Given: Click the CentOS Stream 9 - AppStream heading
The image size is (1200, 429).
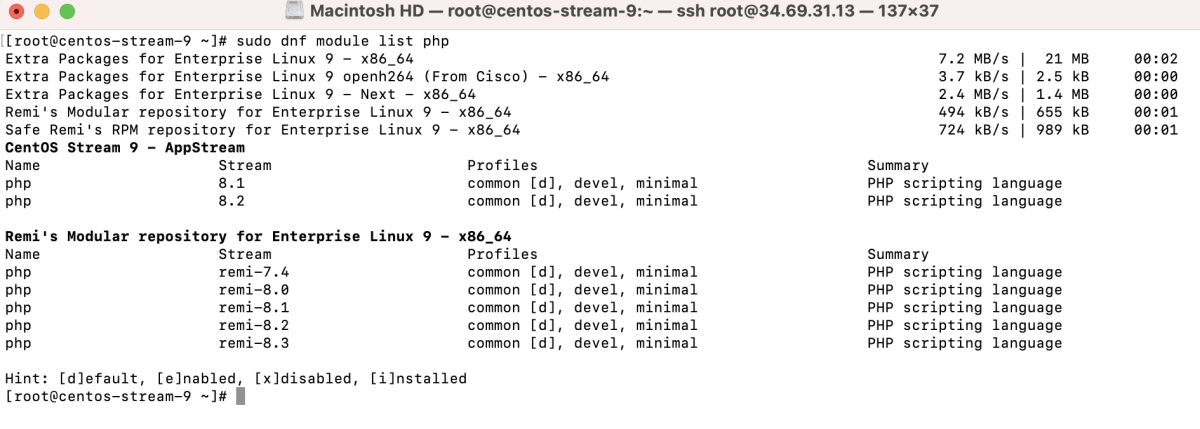Looking at the screenshot, I should 125,148.
